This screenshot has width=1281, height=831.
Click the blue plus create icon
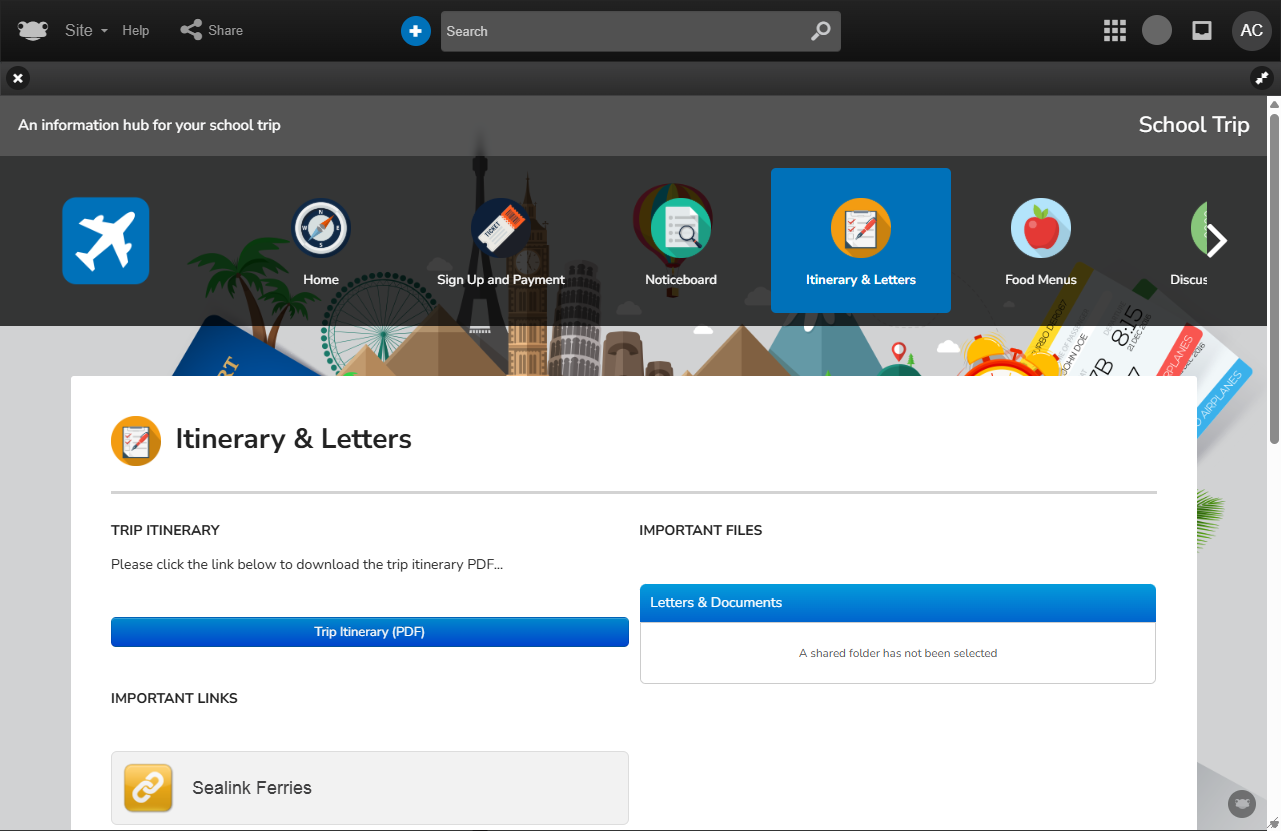pos(416,31)
